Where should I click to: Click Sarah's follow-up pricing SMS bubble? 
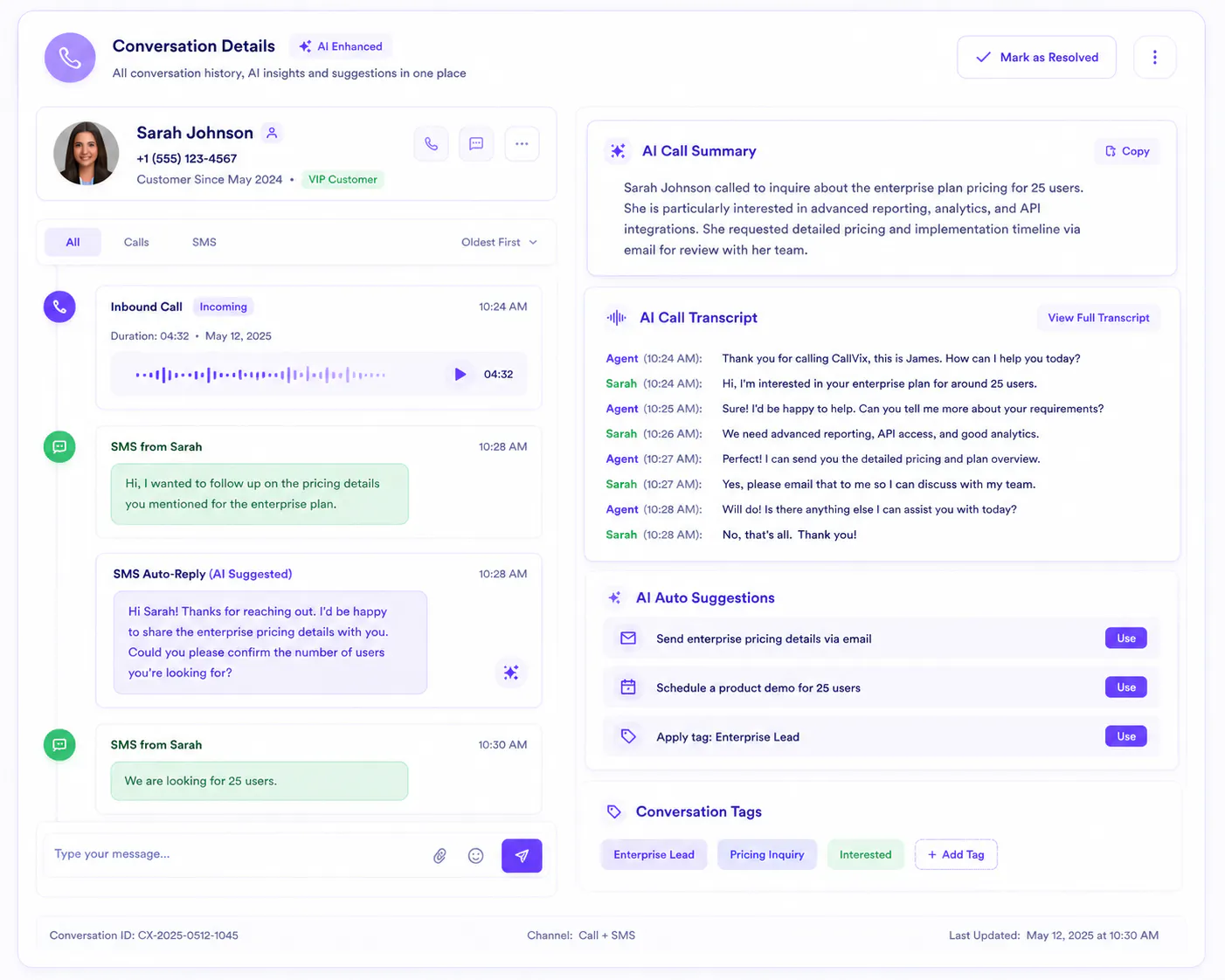pos(260,493)
